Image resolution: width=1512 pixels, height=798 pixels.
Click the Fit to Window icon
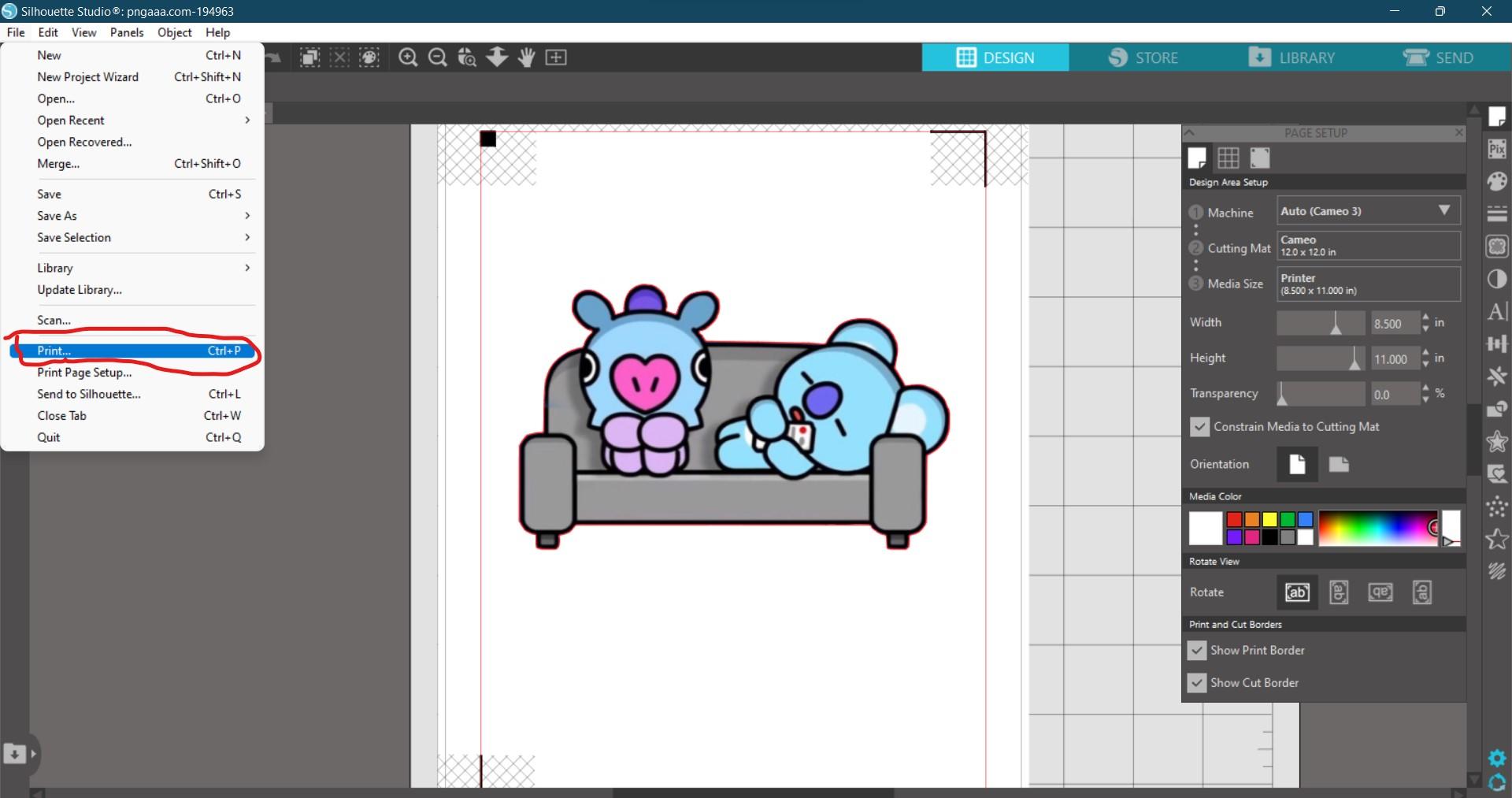coord(556,57)
